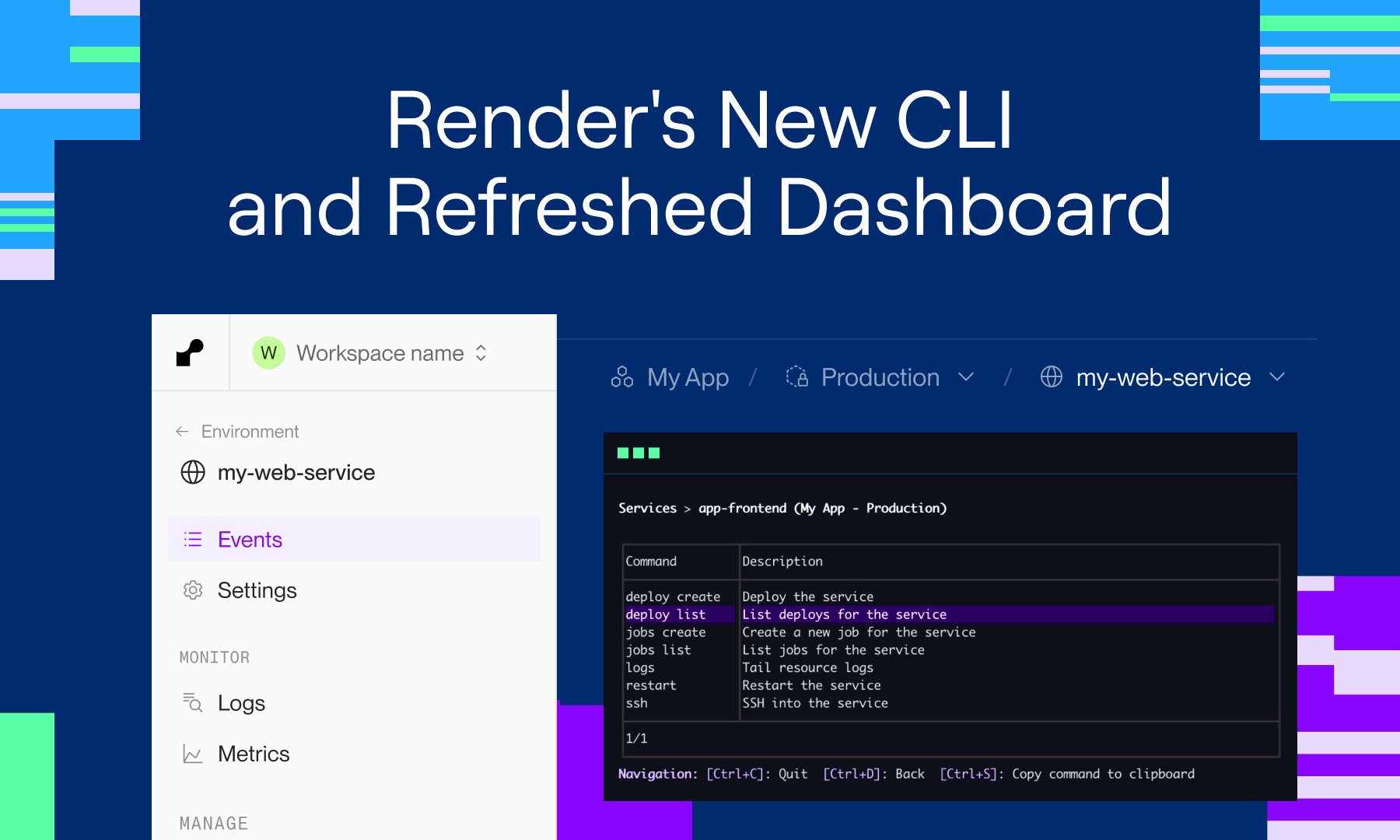Viewport: 1400px width, 840px height.
Task: Click the Production environment lock icon
Action: pyautogui.click(x=797, y=376)
